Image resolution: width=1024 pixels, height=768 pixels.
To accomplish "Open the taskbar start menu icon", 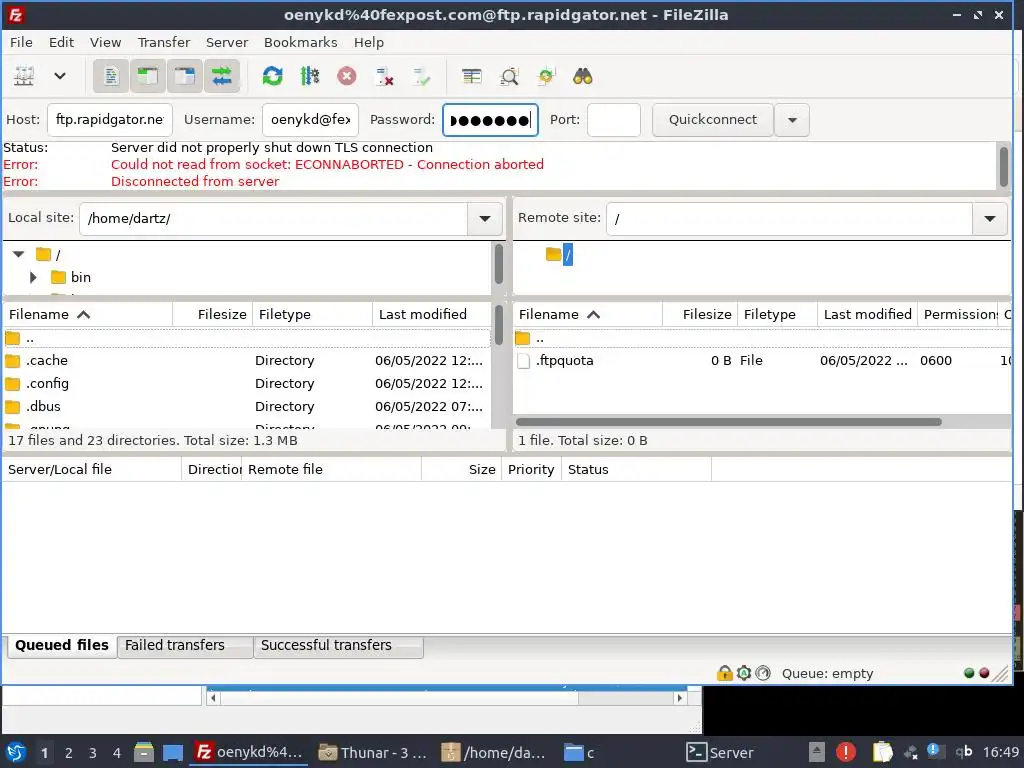I will pyautogui.click(x=16, y=753).
